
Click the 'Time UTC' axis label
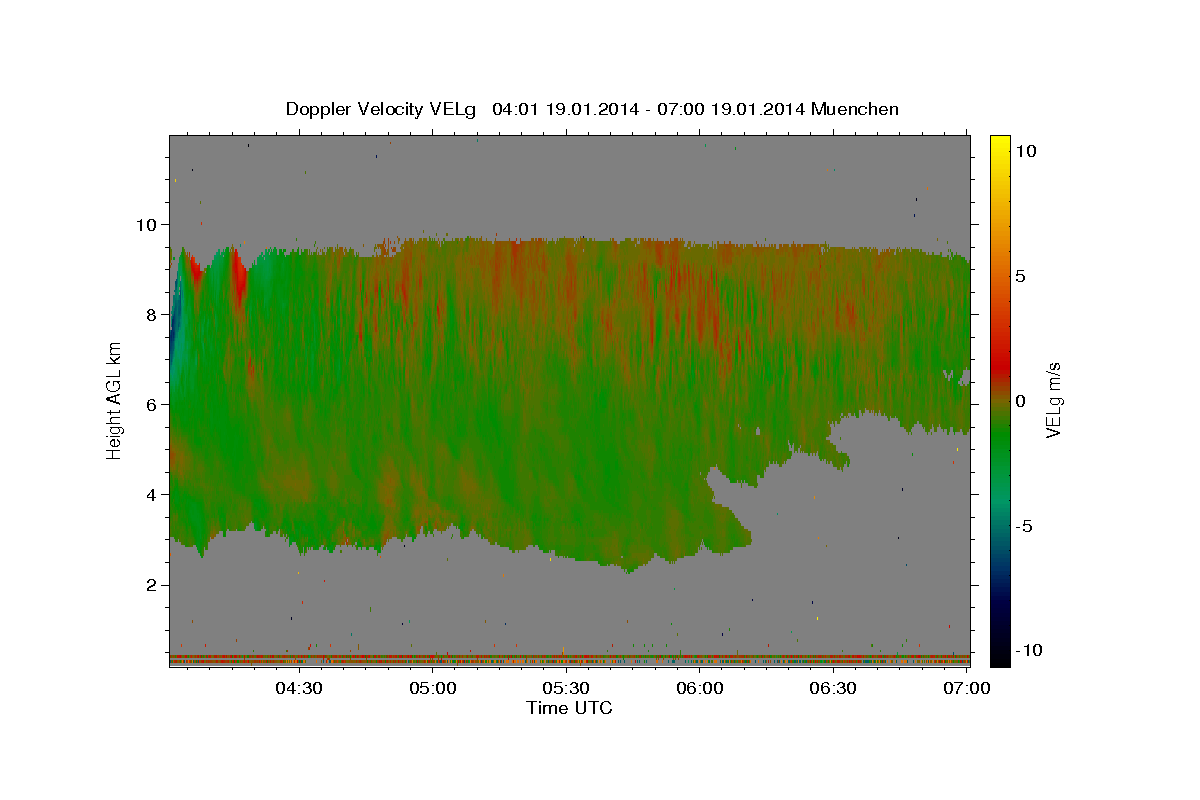tap(569, 708)
